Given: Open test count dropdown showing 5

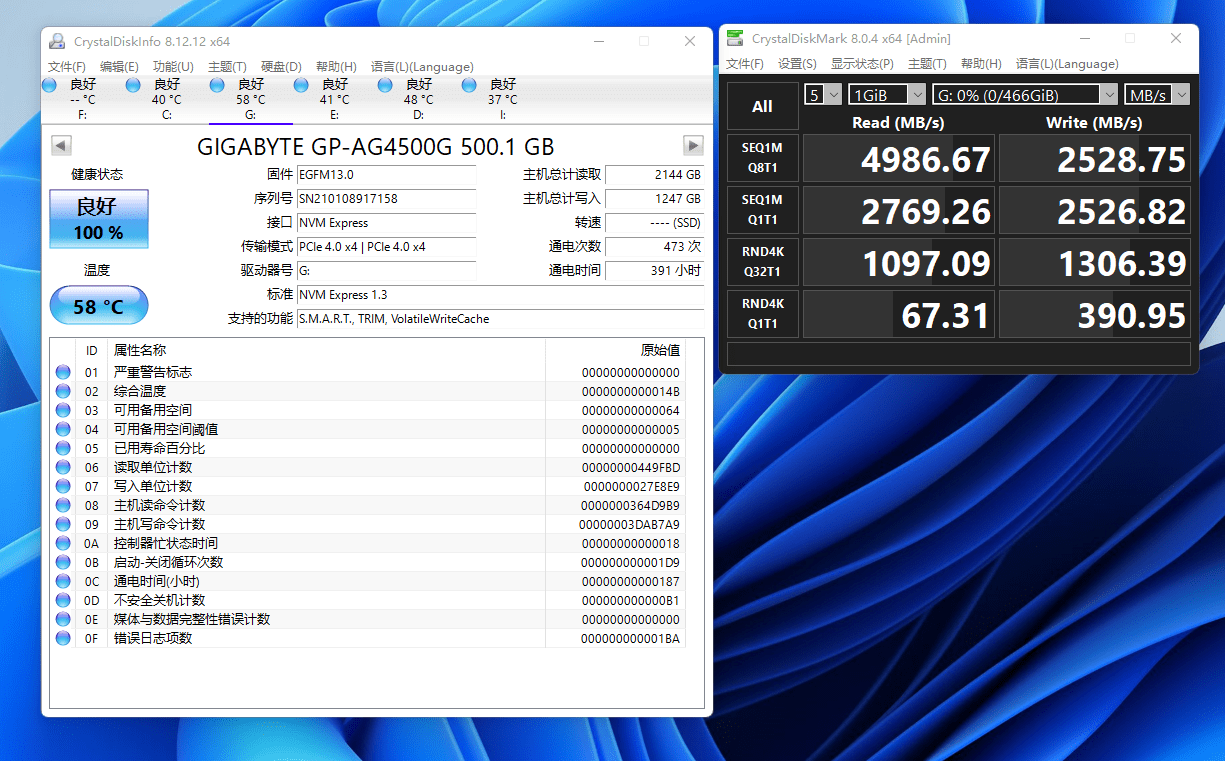Looking at the screenshot, I should tap(824, 94).
